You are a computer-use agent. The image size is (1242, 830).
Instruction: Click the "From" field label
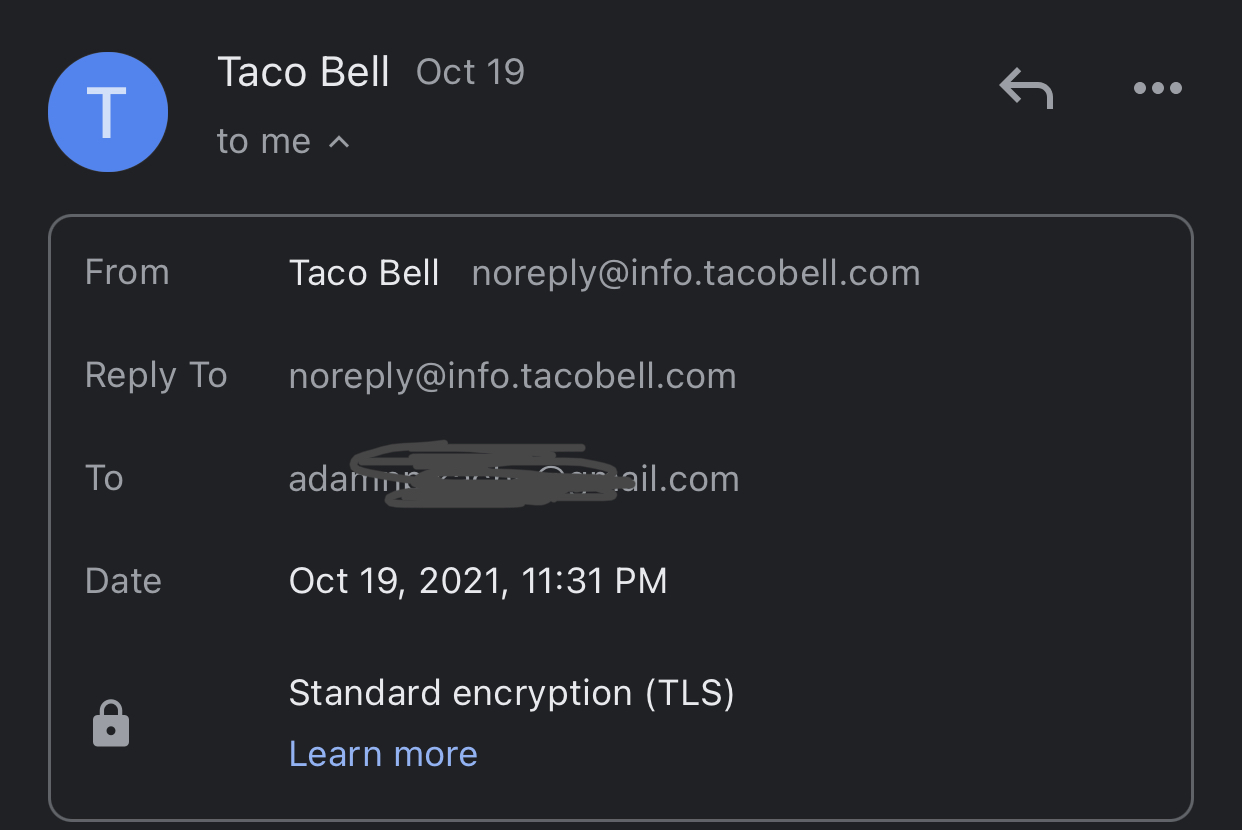[x=127, y=273]
